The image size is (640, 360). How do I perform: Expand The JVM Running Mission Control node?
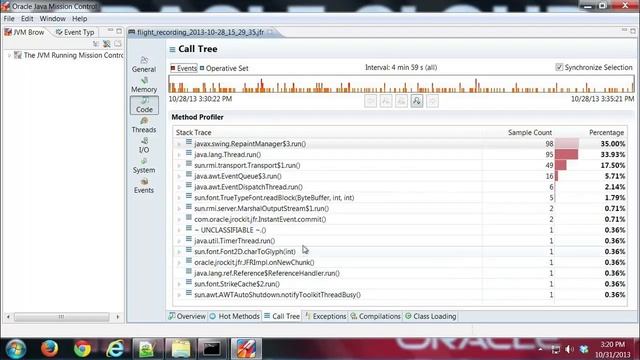(x=9, y=55)
